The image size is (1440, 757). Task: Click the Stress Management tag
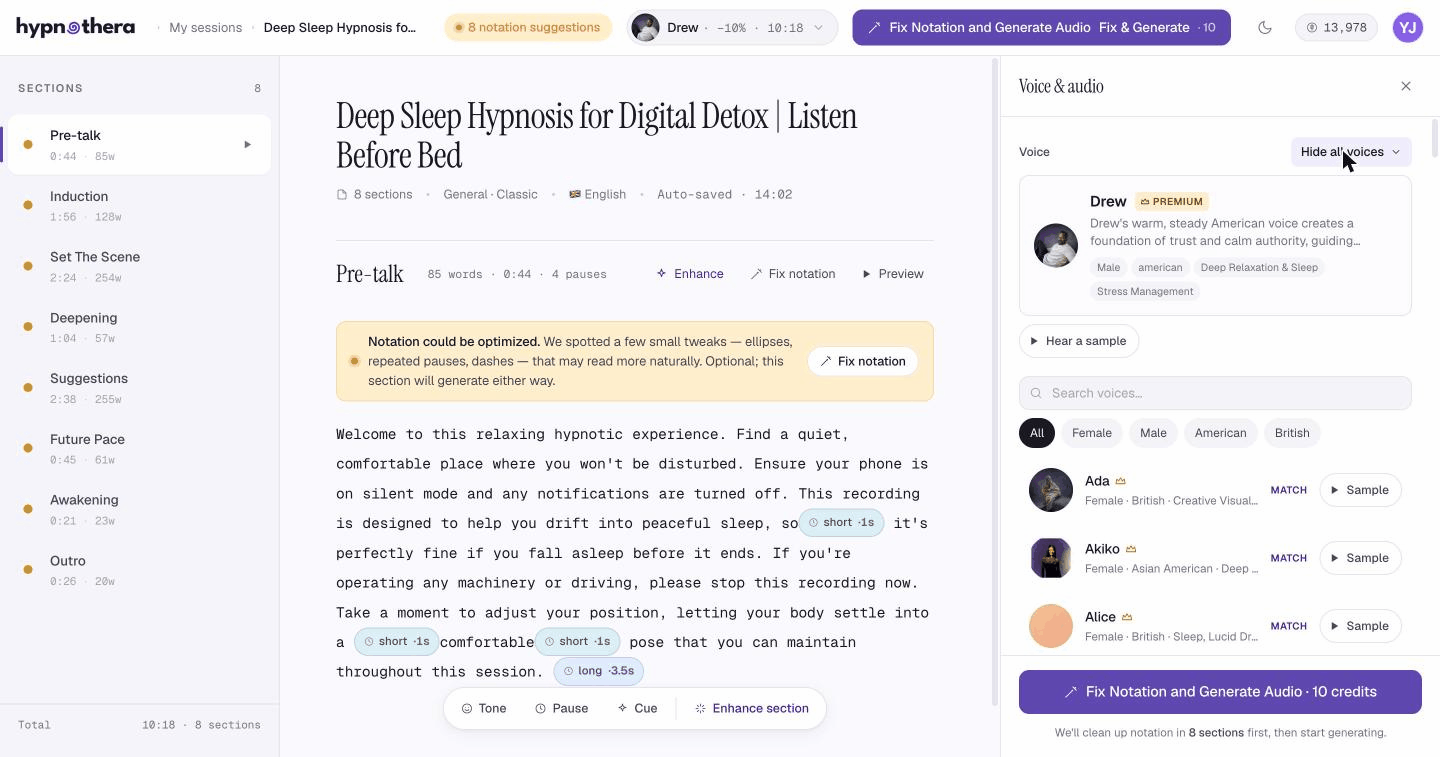point(1145,291)
